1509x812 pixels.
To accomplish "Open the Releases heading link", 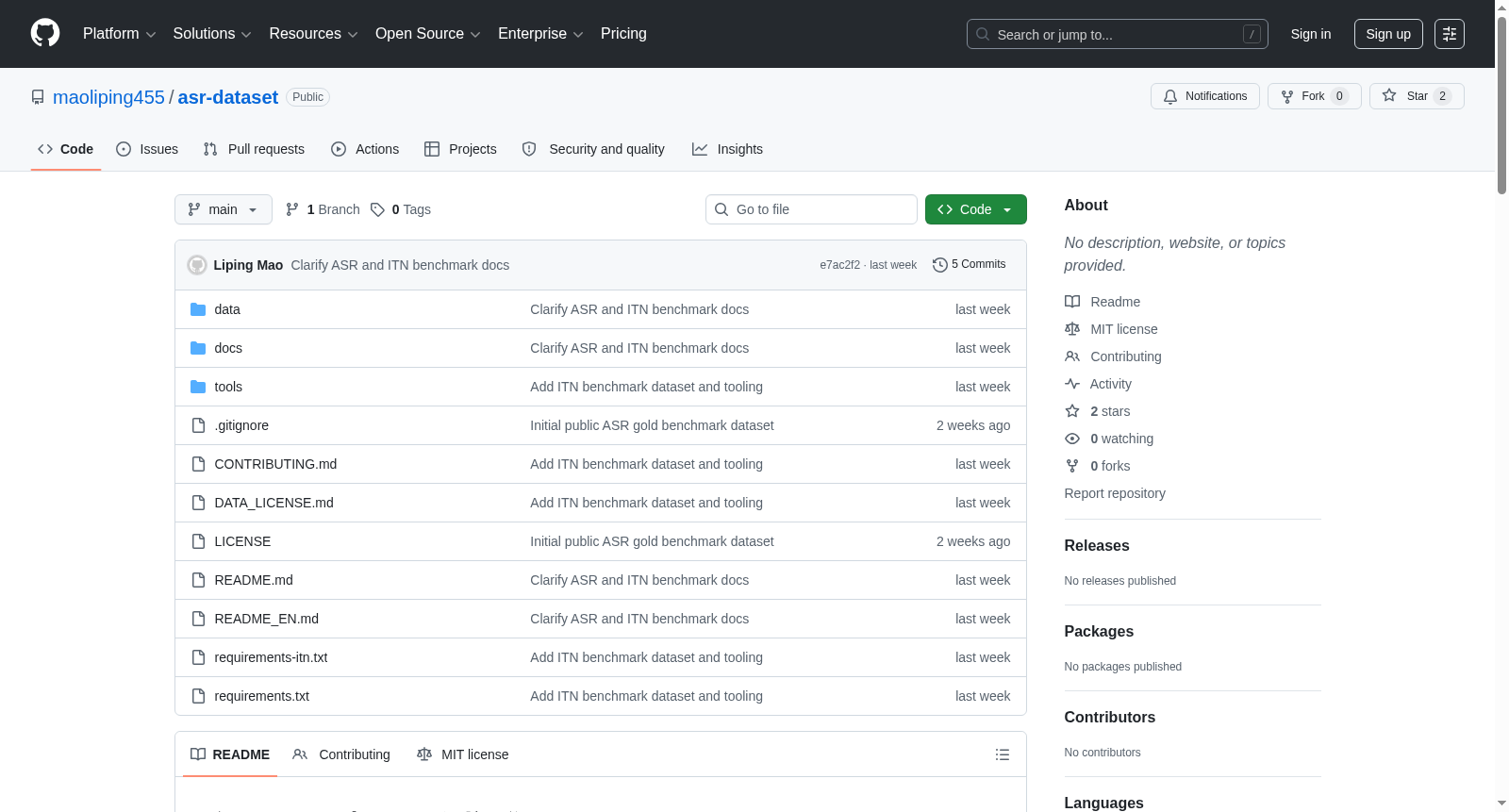I will (x=1097, y=545).
